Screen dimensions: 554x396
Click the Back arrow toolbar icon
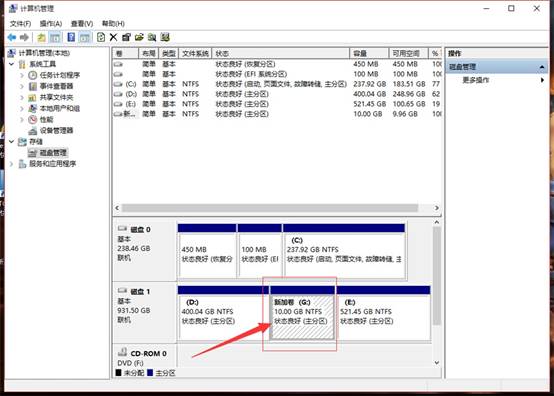(12, 37)
